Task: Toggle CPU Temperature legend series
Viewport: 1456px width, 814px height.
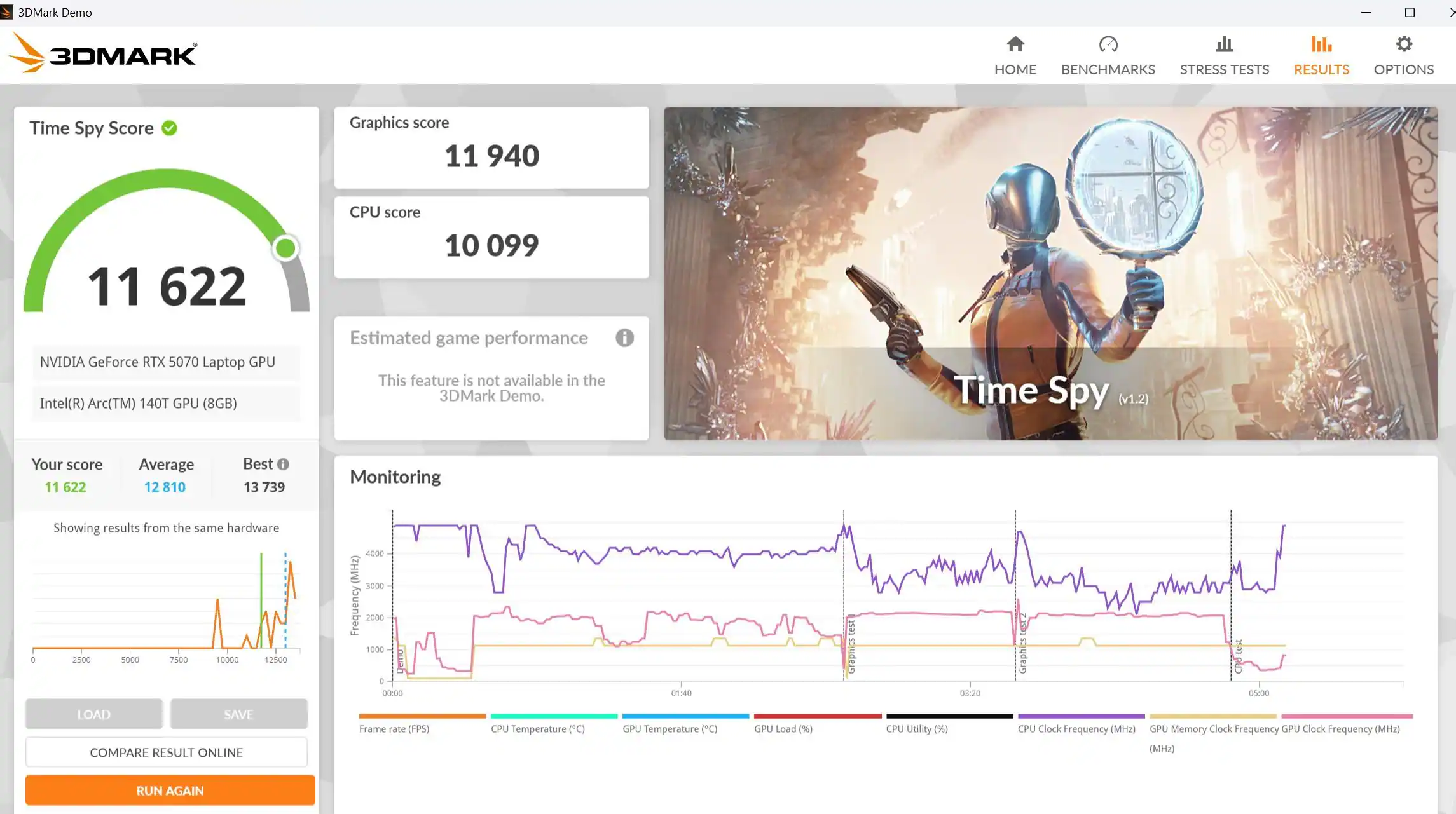Action: pyautogui.click(x=537, y=729)
